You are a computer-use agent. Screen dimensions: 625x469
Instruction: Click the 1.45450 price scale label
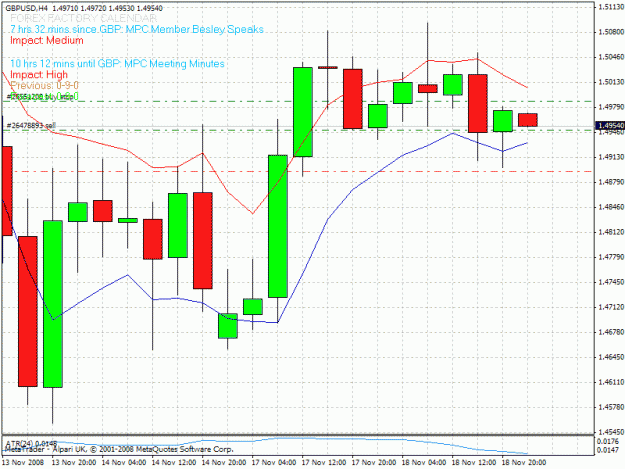coord(611,432)
